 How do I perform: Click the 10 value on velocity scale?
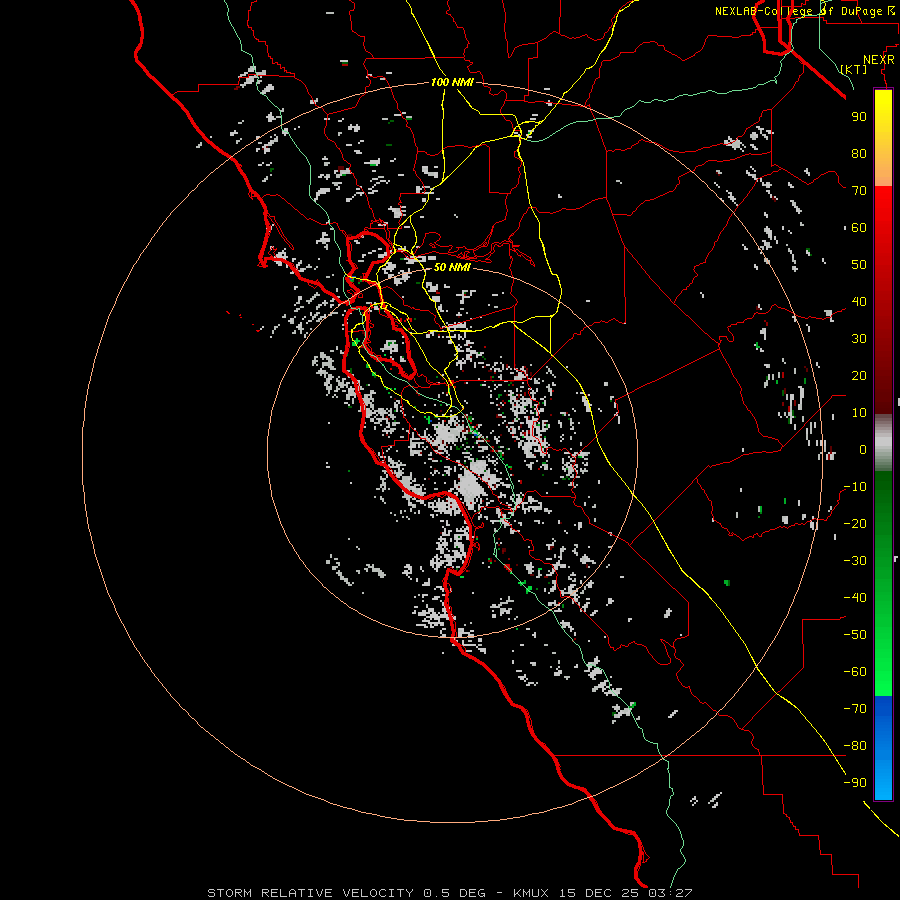pyautogui.click(x=859, y=413)
